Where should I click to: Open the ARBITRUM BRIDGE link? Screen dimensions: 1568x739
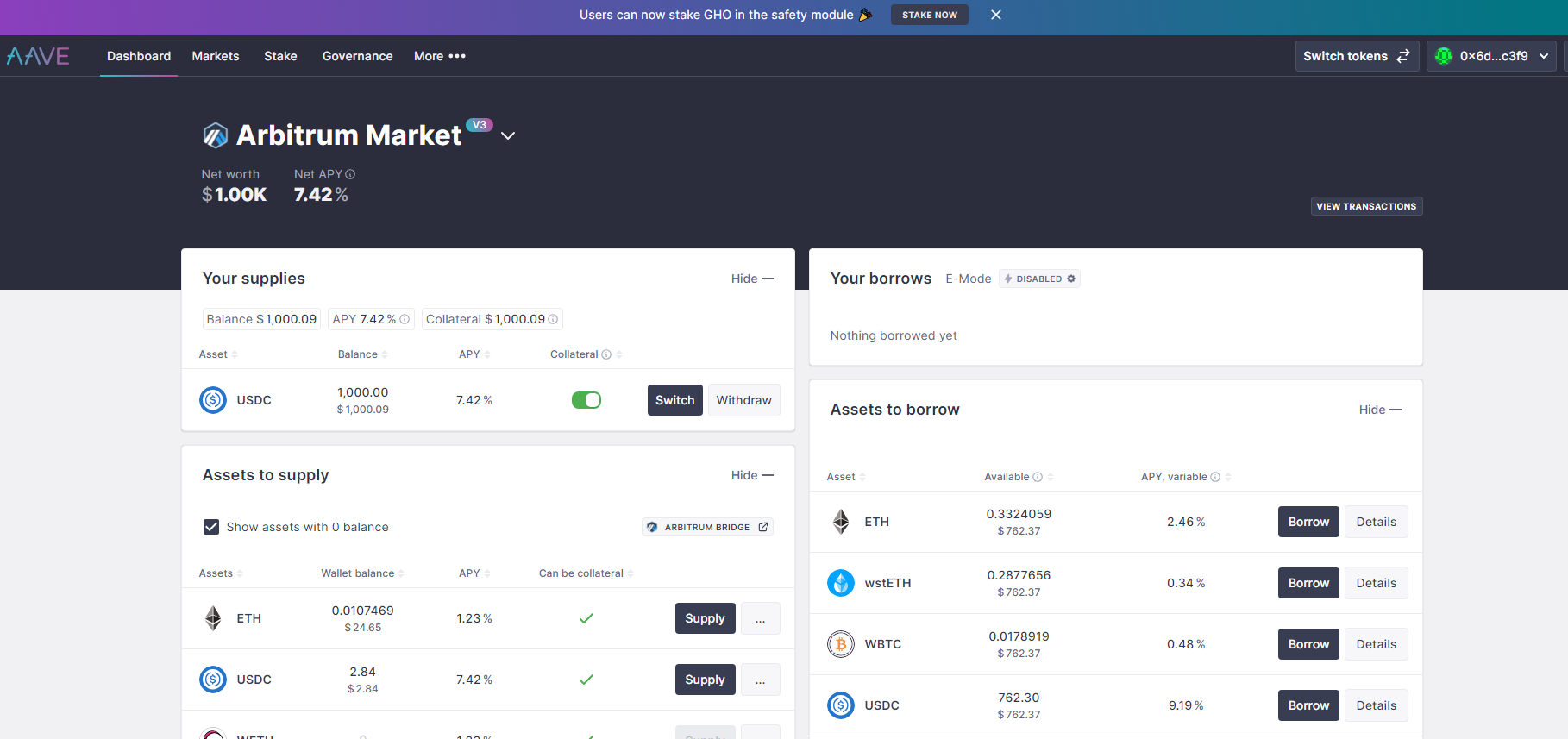pyautogui.click(x=707, y=527)
